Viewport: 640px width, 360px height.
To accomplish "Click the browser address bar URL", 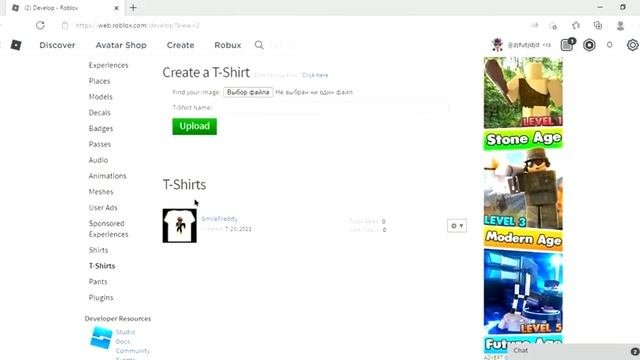I will click(x=138, y=25).
